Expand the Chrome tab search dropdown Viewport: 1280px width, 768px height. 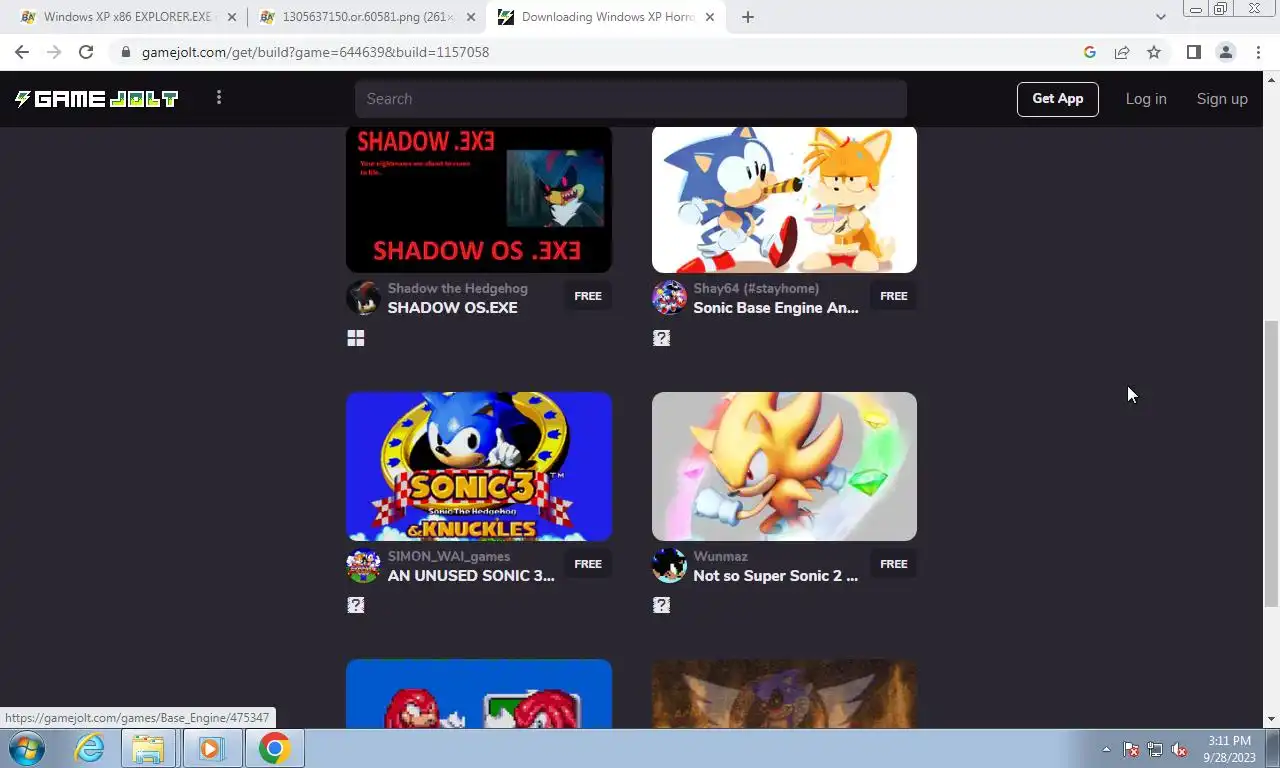(1160, 17)
